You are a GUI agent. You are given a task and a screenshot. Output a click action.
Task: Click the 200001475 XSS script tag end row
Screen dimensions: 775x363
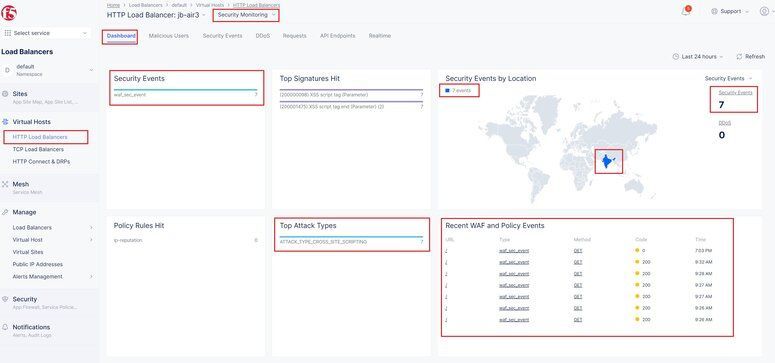351,105
